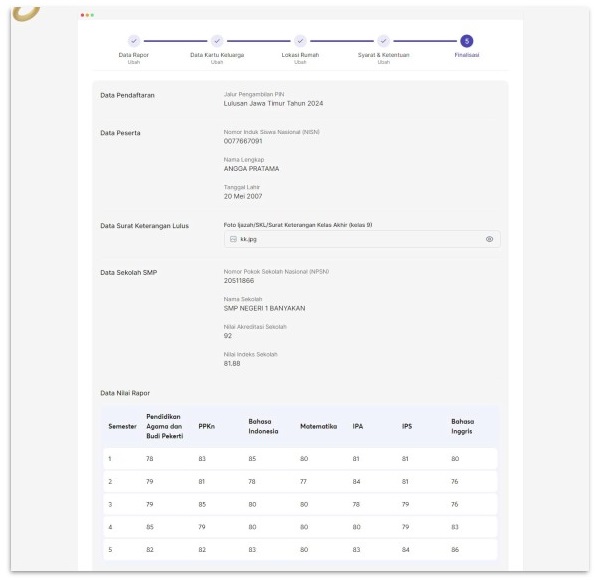Click the Data Kartu Keluarga step checkmark

(x=217, y=41)
